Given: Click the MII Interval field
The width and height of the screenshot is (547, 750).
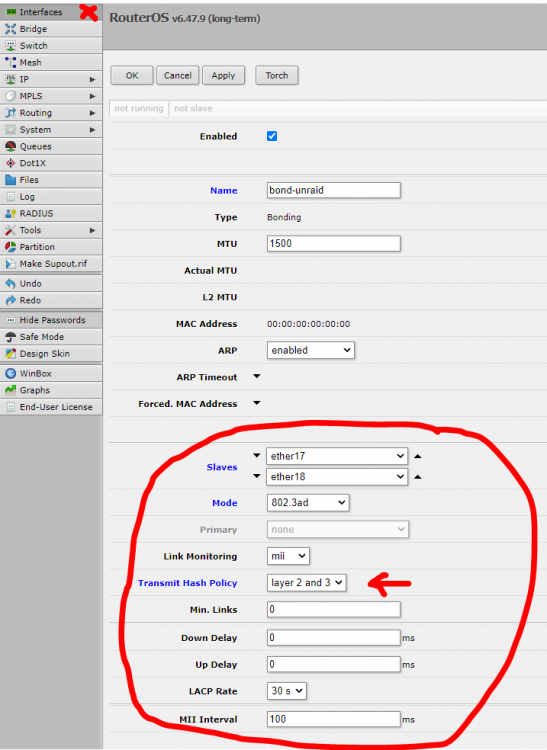Looking at the screenshot, I should coord(334,719).
